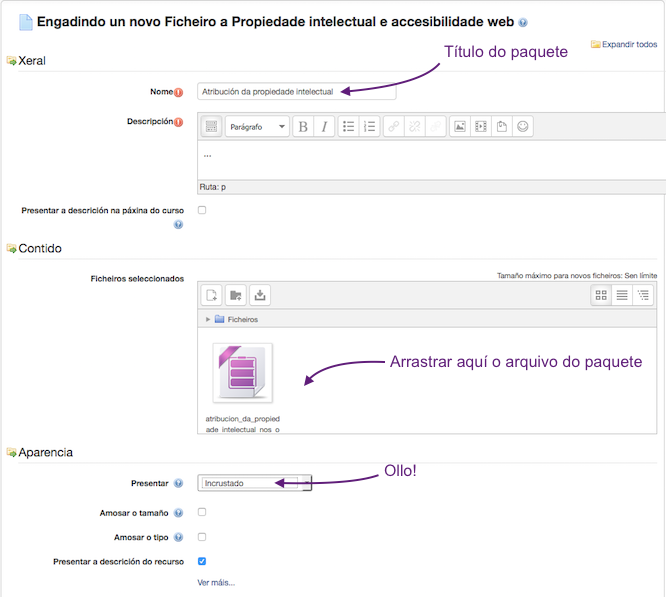
Task: Insert a hyperlink in the description
Action: click(394, 127)
